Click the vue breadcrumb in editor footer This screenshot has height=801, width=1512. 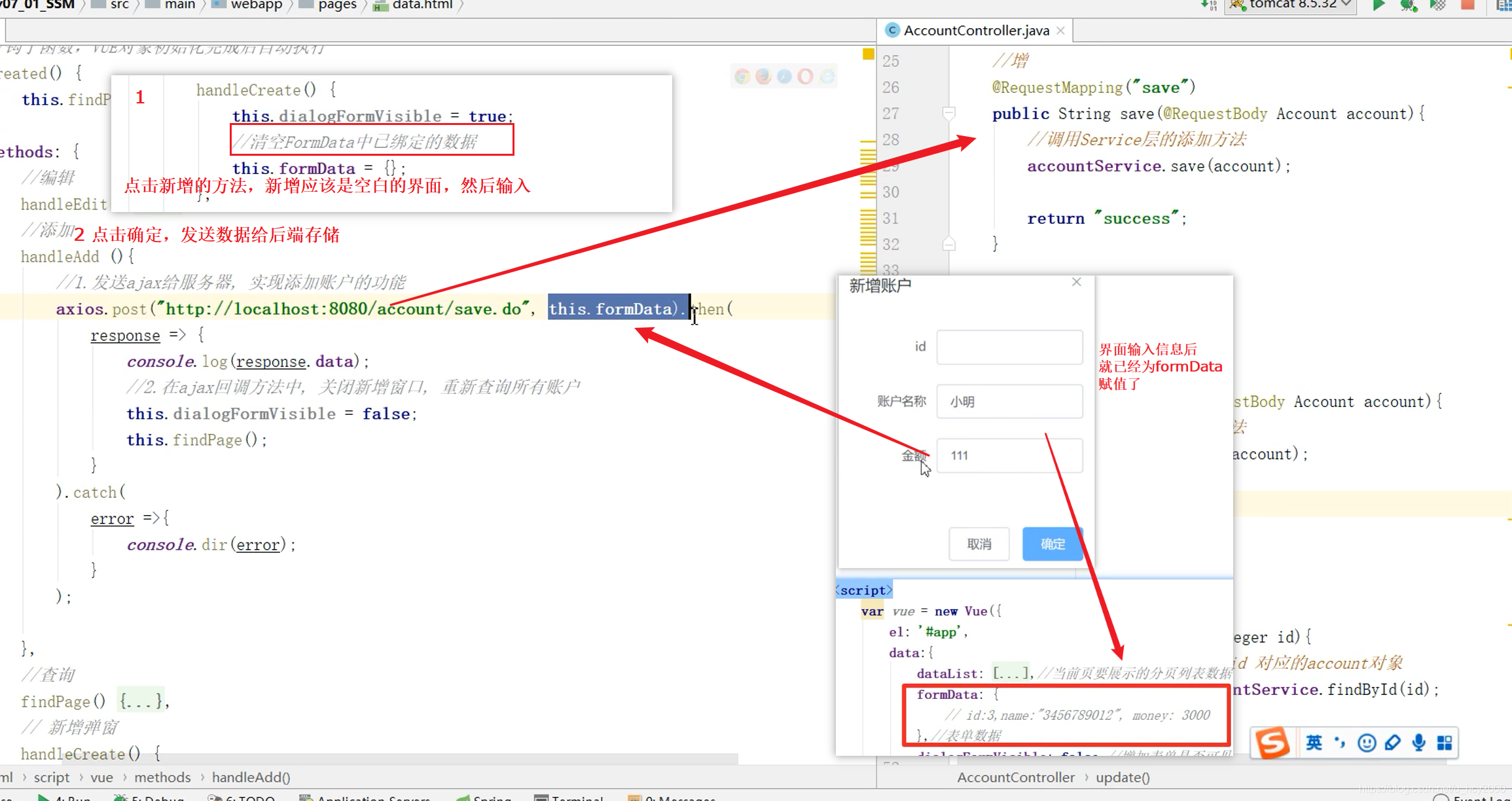coord(101,777)
